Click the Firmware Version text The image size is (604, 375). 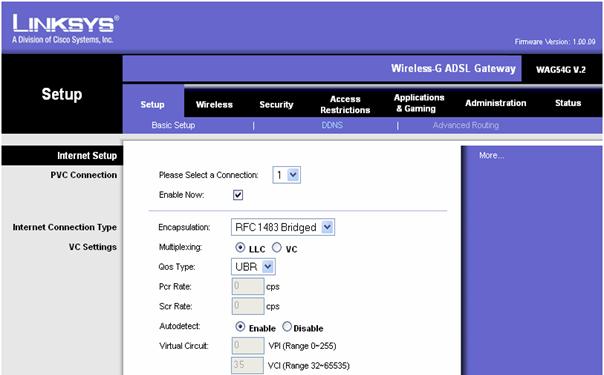[555, 42]
